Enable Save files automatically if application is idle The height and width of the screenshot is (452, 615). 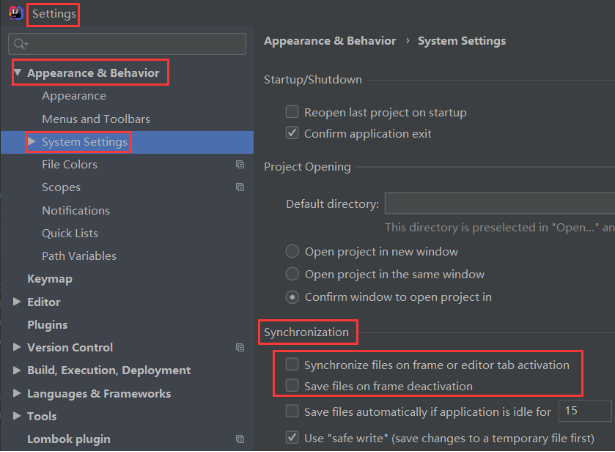click(292, 411)
